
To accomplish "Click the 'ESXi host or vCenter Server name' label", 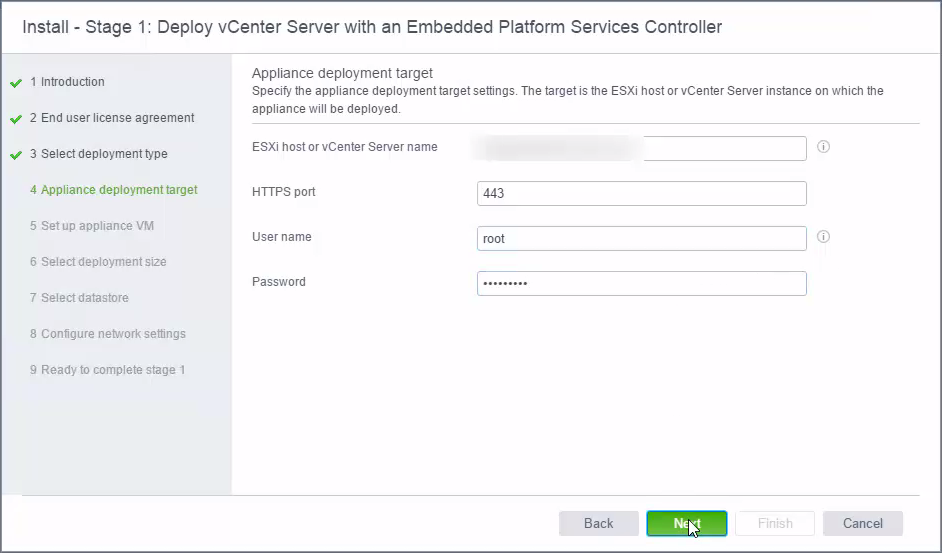I will (345, 147).
